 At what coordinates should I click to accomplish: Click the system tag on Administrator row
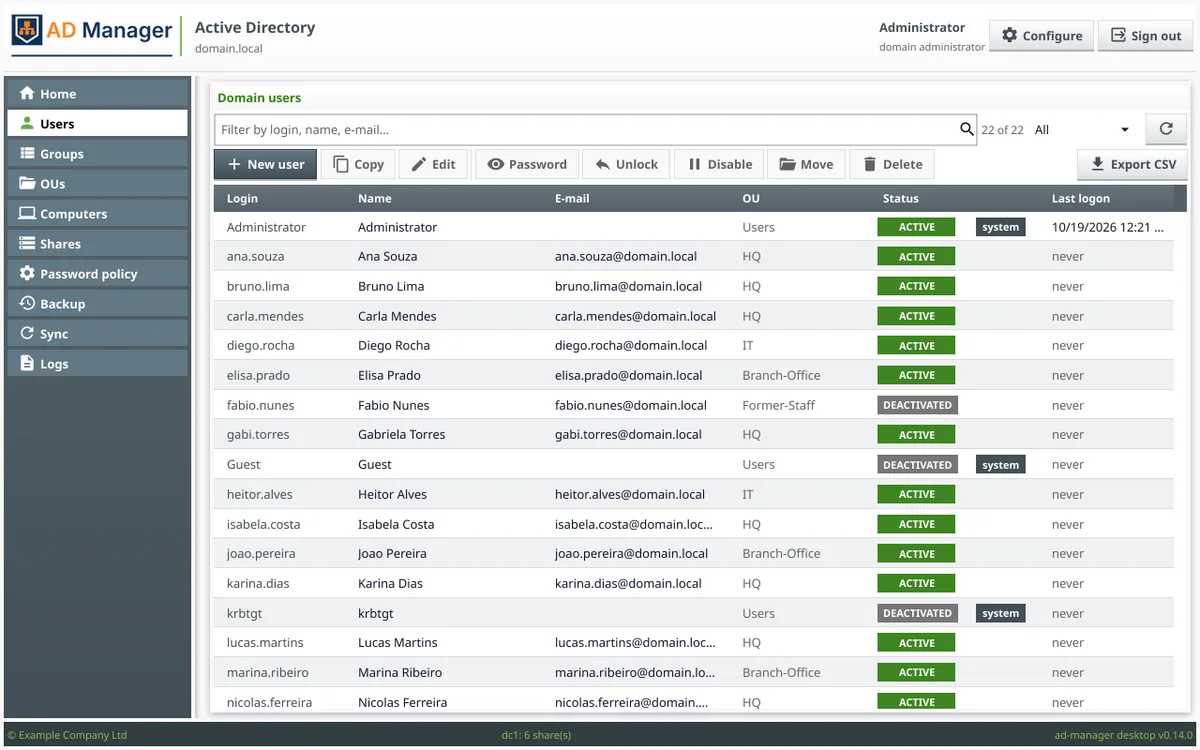coord(1000,227)
